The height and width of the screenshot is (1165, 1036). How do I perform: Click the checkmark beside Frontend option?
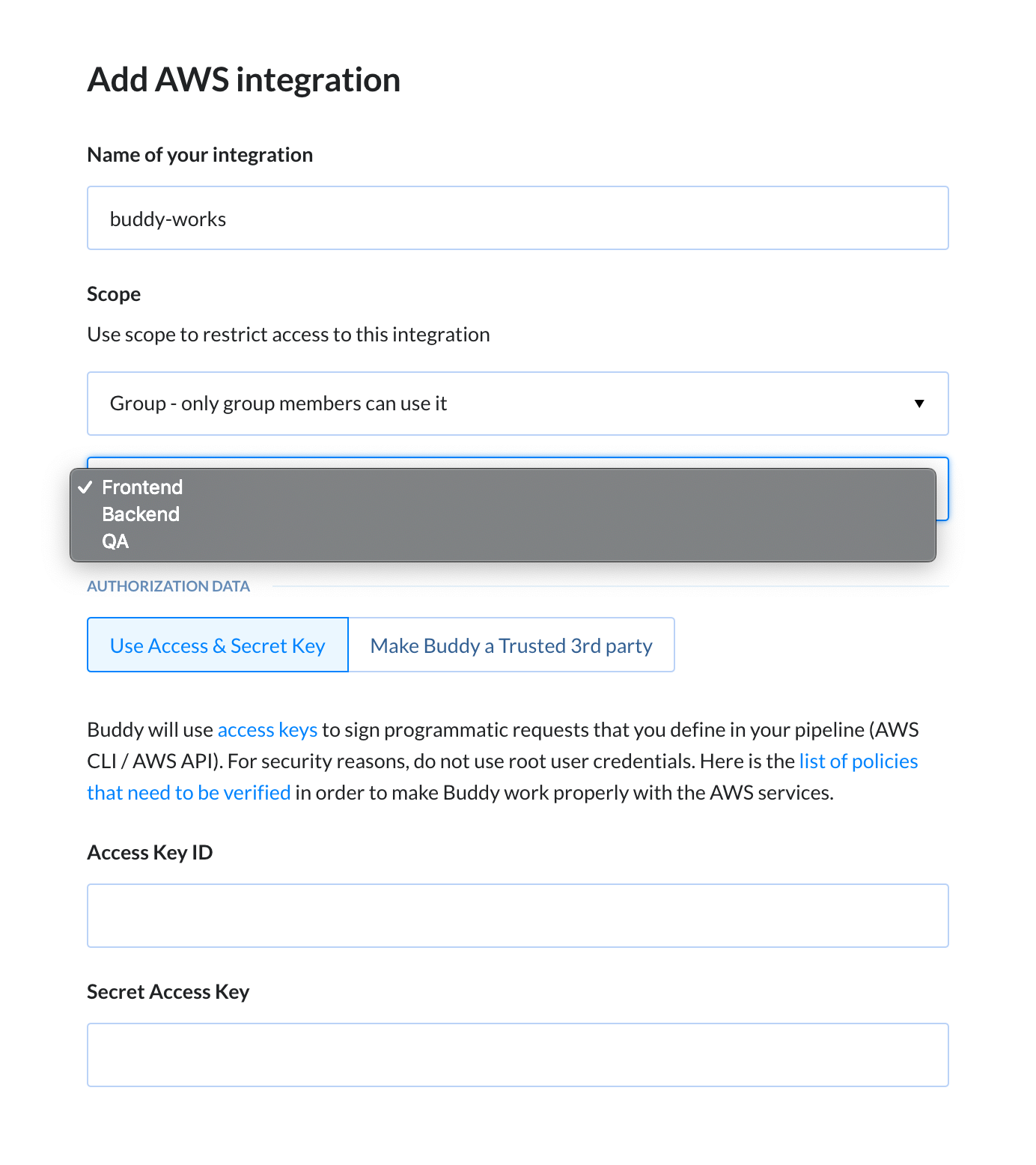pyautogui.click(x=85, y=487)
